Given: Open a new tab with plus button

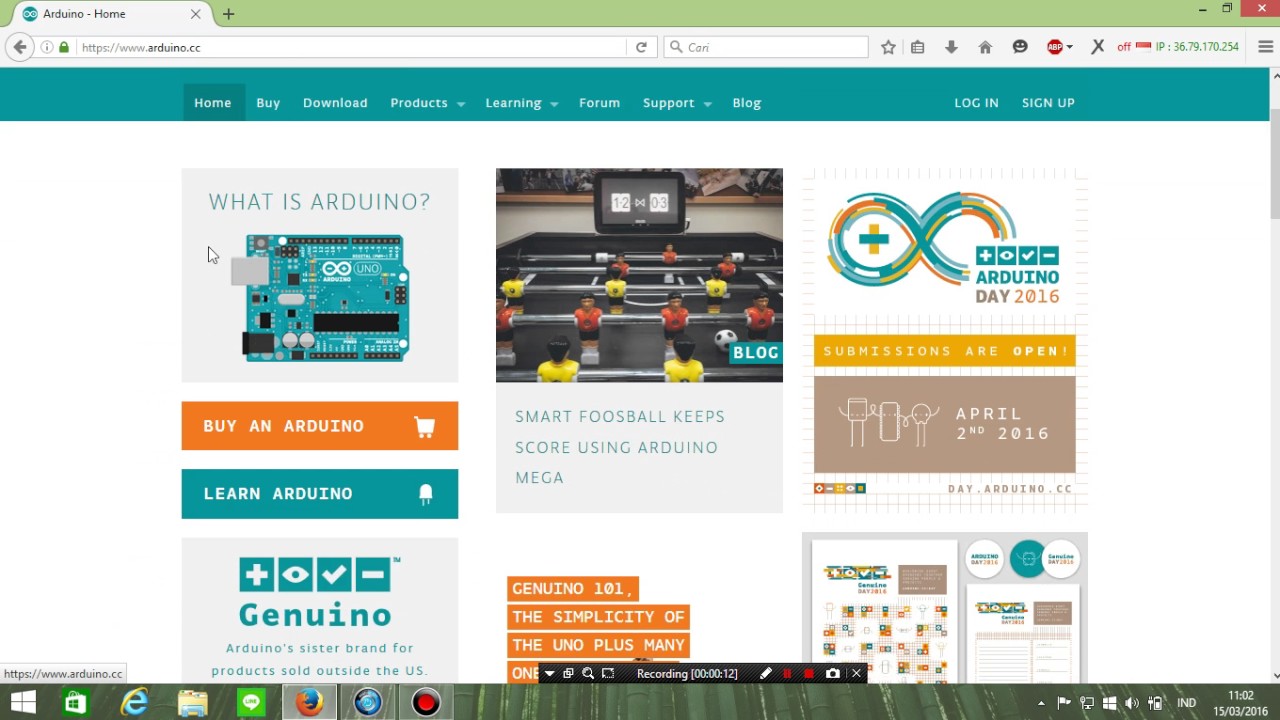Looking at the screenshot, I should tap(229, 14).
